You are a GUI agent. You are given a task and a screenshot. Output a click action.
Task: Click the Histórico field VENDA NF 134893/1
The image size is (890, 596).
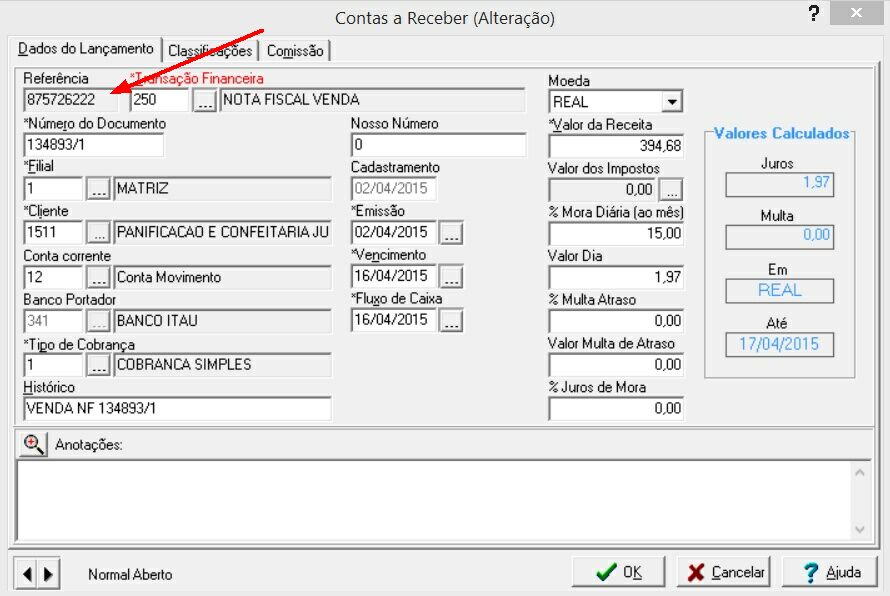[177, 409]
